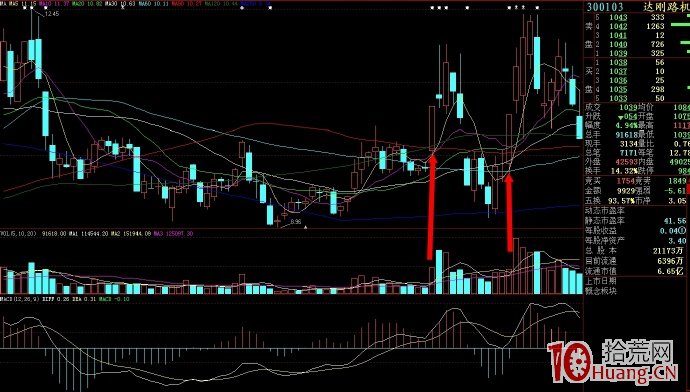690x392 pixels.
Task: Click the 总手 value 91618
Action: 626,135
